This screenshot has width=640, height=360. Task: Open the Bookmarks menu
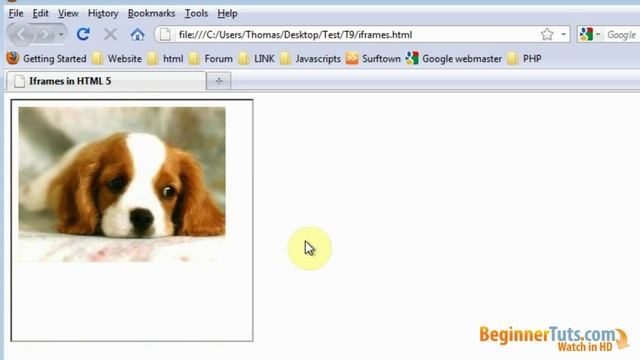click(x=151, y=13)
